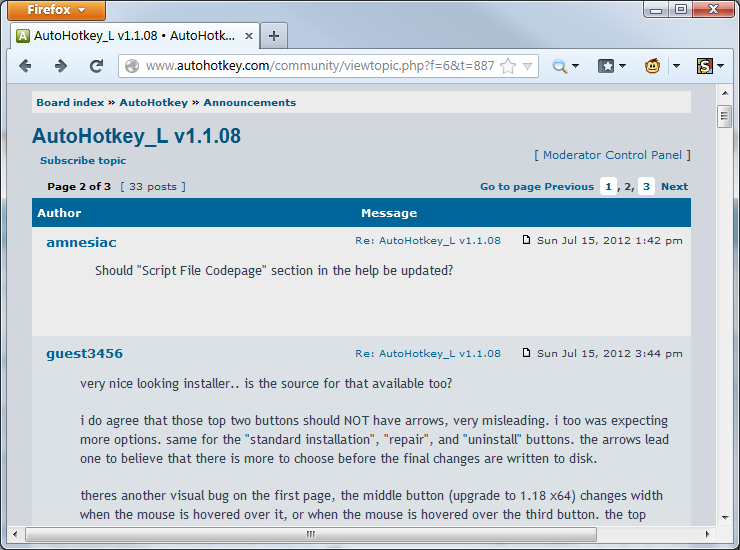Follow the Board index breadcrumb link

[70, 102]
